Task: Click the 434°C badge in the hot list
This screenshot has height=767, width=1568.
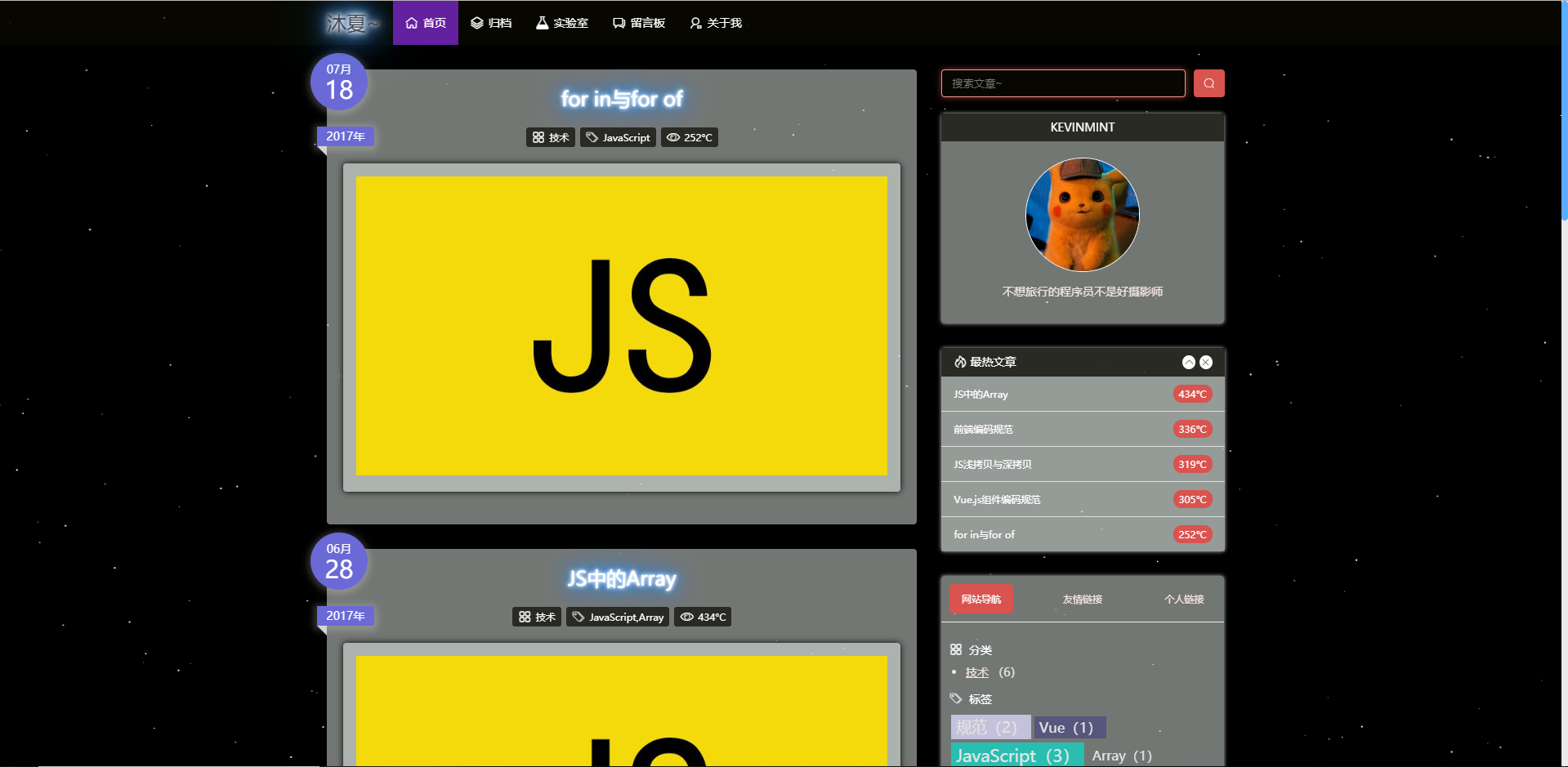Action: tap(1192, 394)
